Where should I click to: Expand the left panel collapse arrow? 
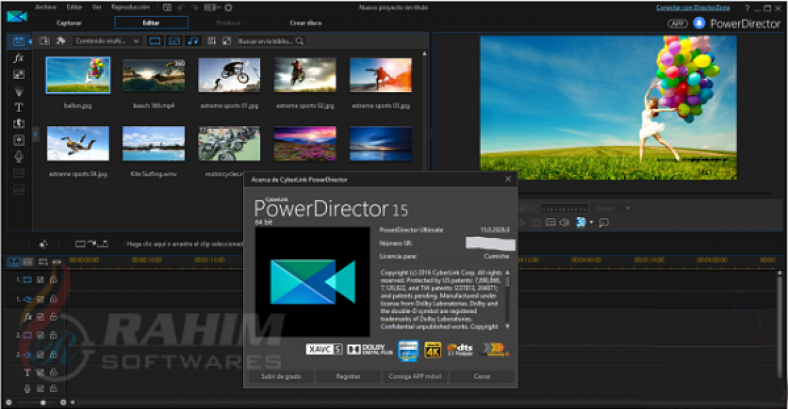(36, 134)
